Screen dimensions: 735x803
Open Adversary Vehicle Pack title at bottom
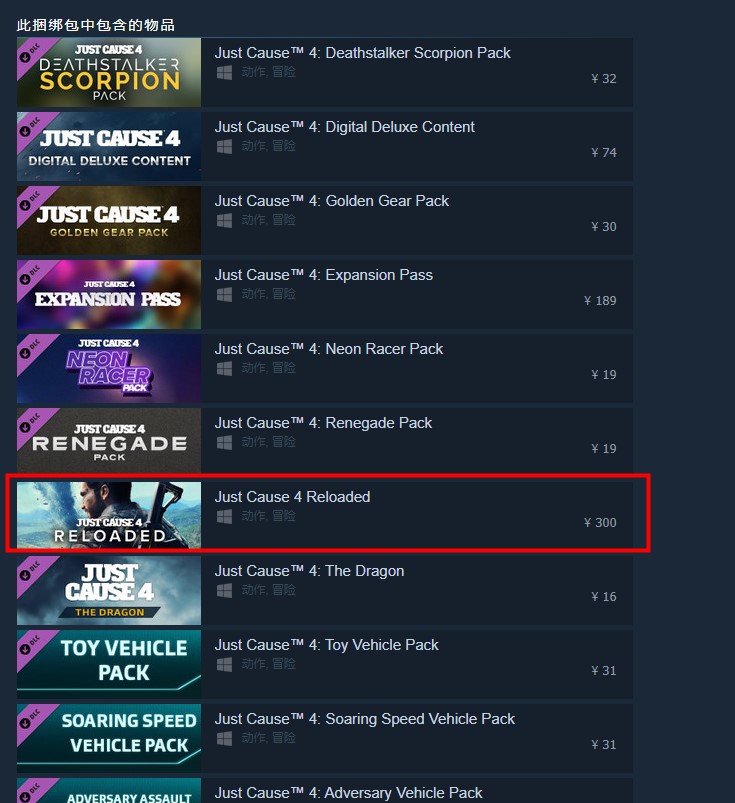click(x=348, y=793)
